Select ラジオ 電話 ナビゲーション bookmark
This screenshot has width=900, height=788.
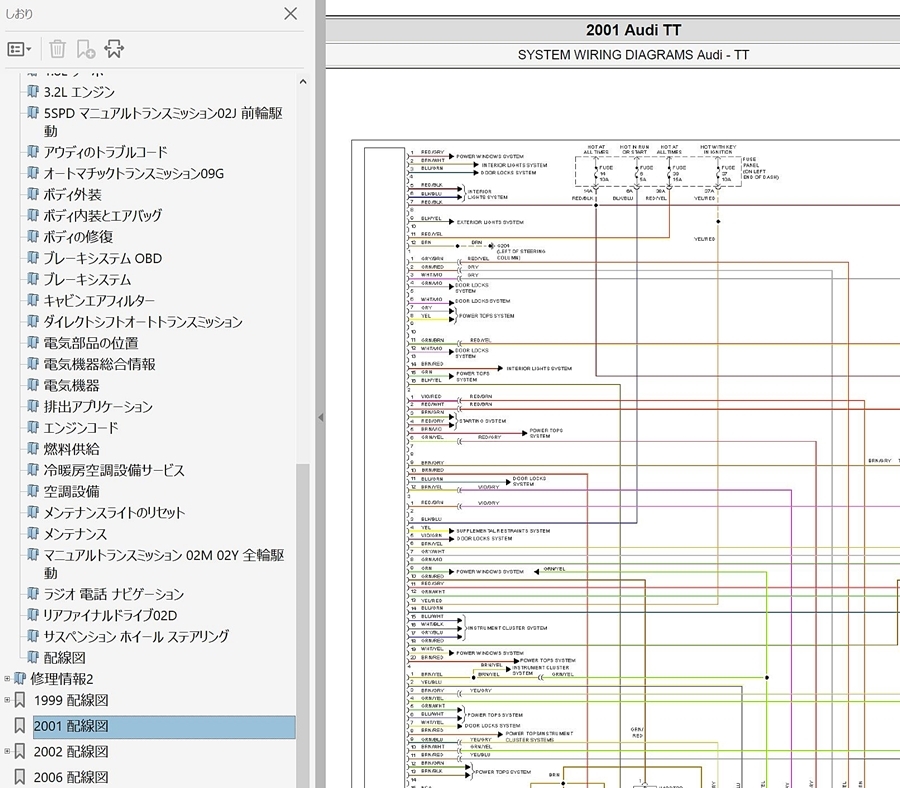tap(114, 594)
